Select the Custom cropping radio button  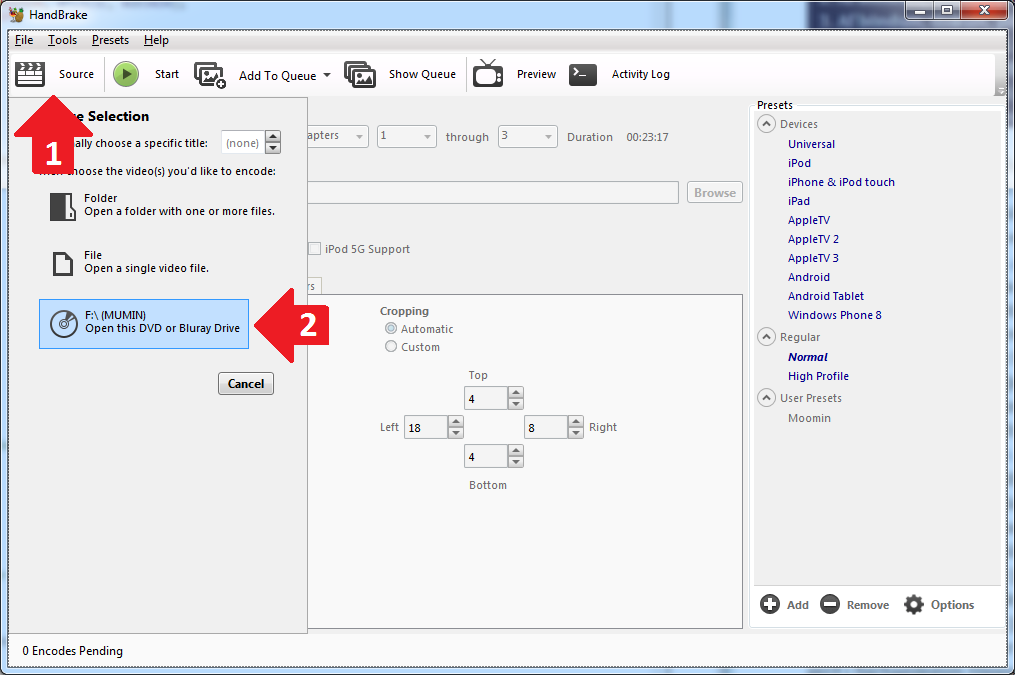pyautogui.click(x=391, y=346)
